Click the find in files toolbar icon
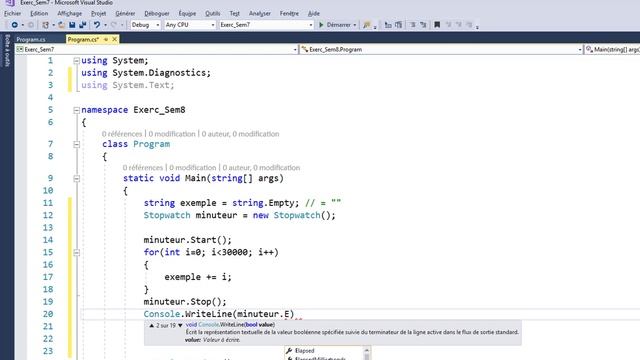 pos(367,25)
